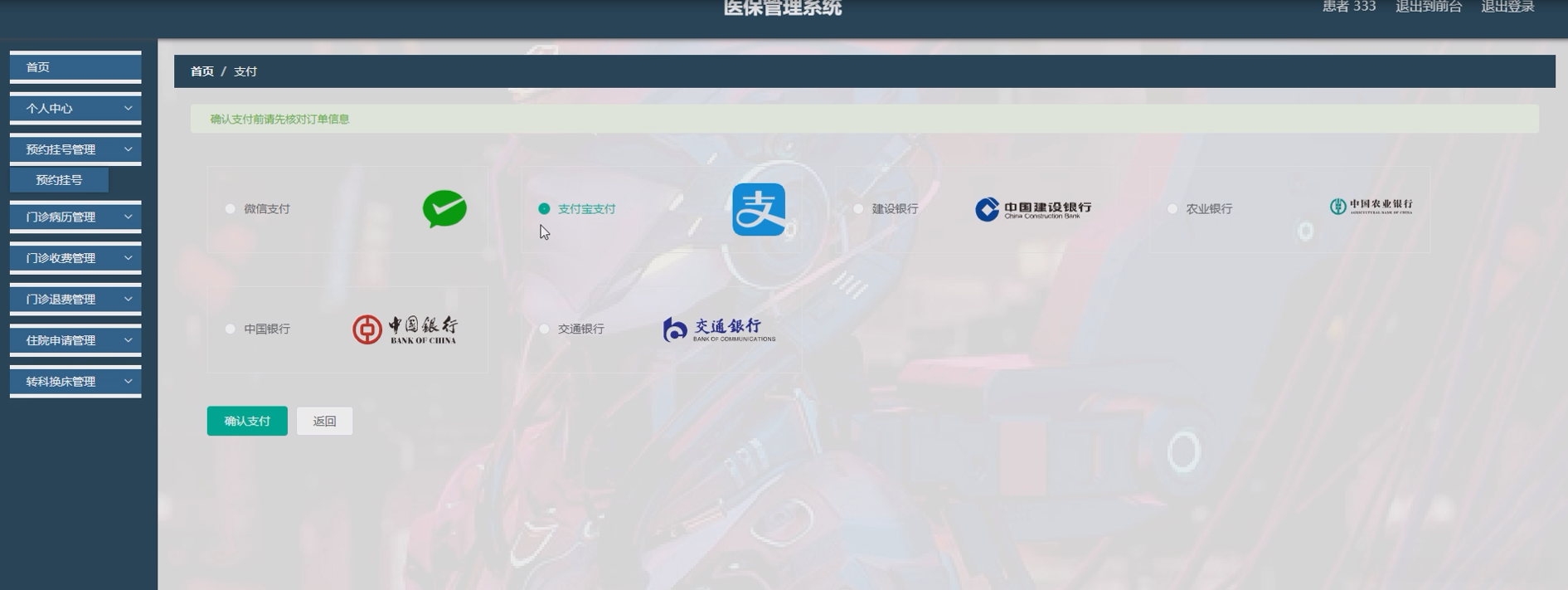
Task: Select the 农业银行 radio button
Action: click(1172, 209)
